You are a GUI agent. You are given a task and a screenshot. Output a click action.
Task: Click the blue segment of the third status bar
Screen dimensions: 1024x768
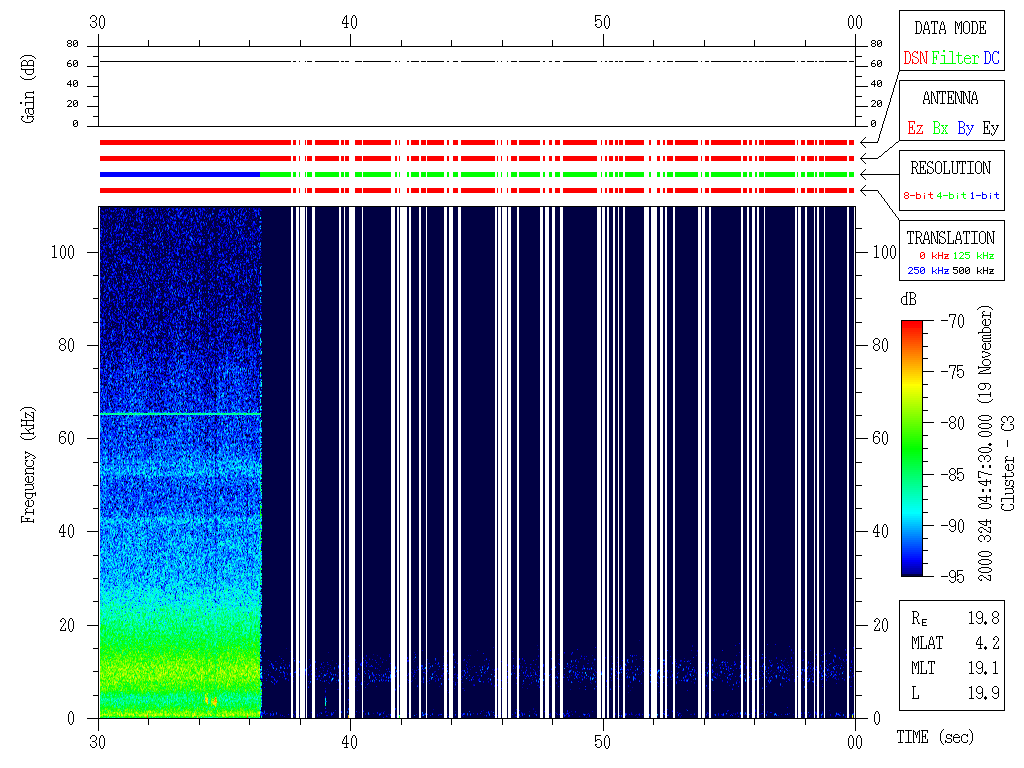coord(180,174)
